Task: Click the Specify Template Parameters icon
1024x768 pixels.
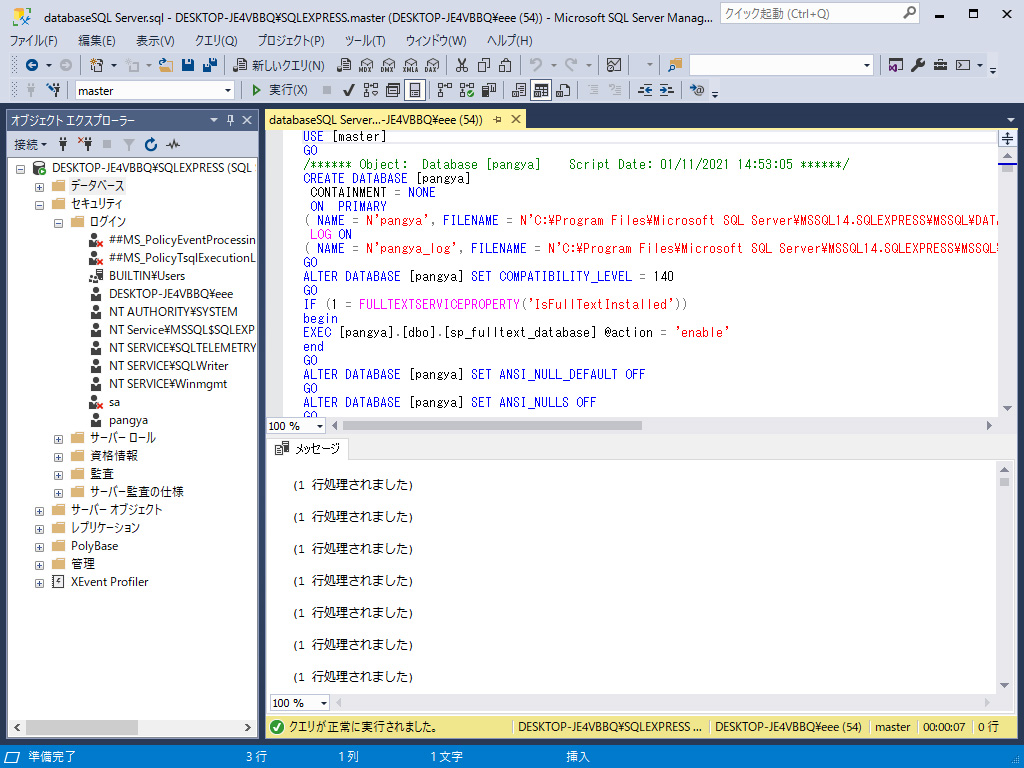Action: coord(697,90)
